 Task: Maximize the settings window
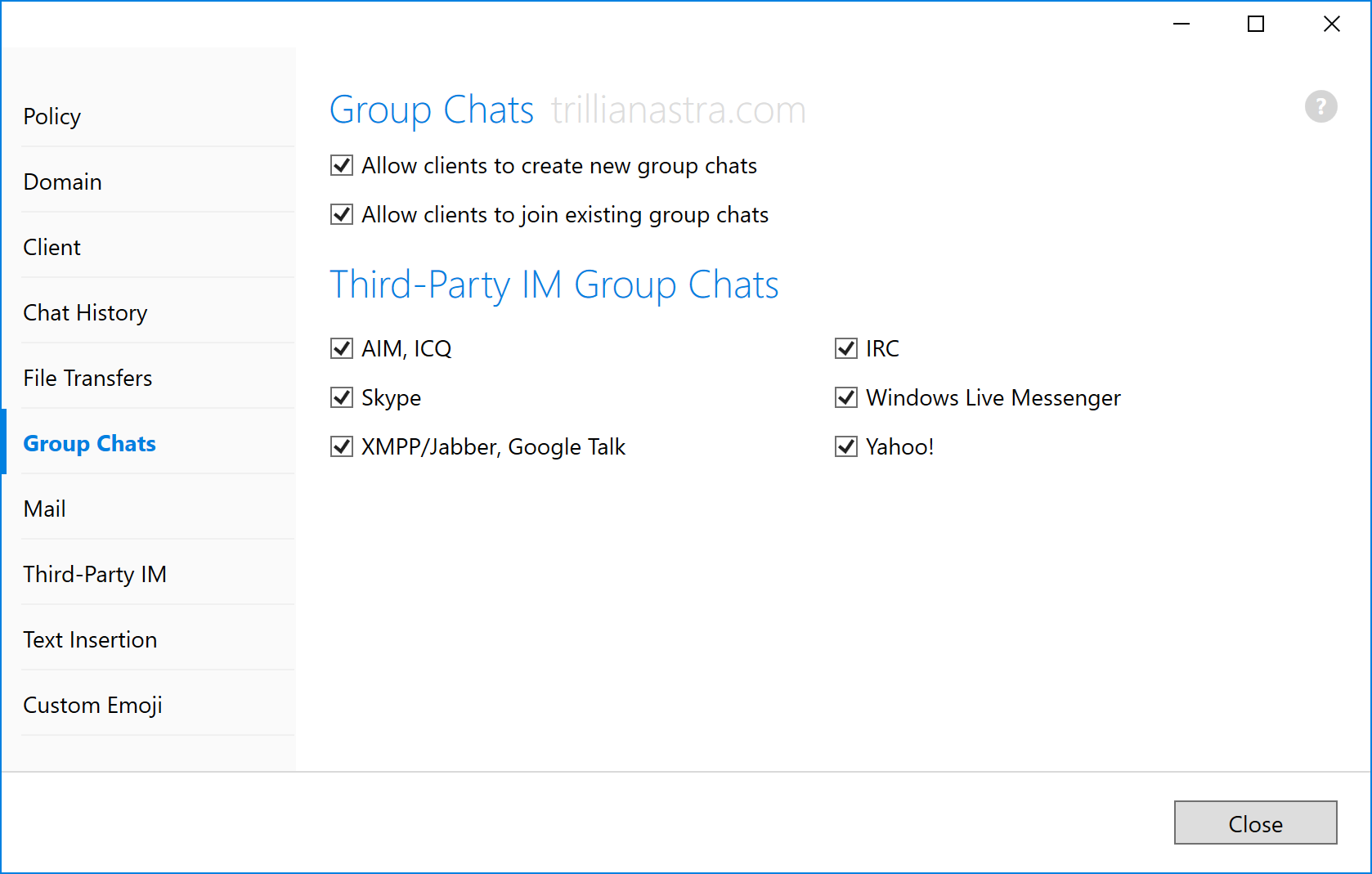(1256, 25)
